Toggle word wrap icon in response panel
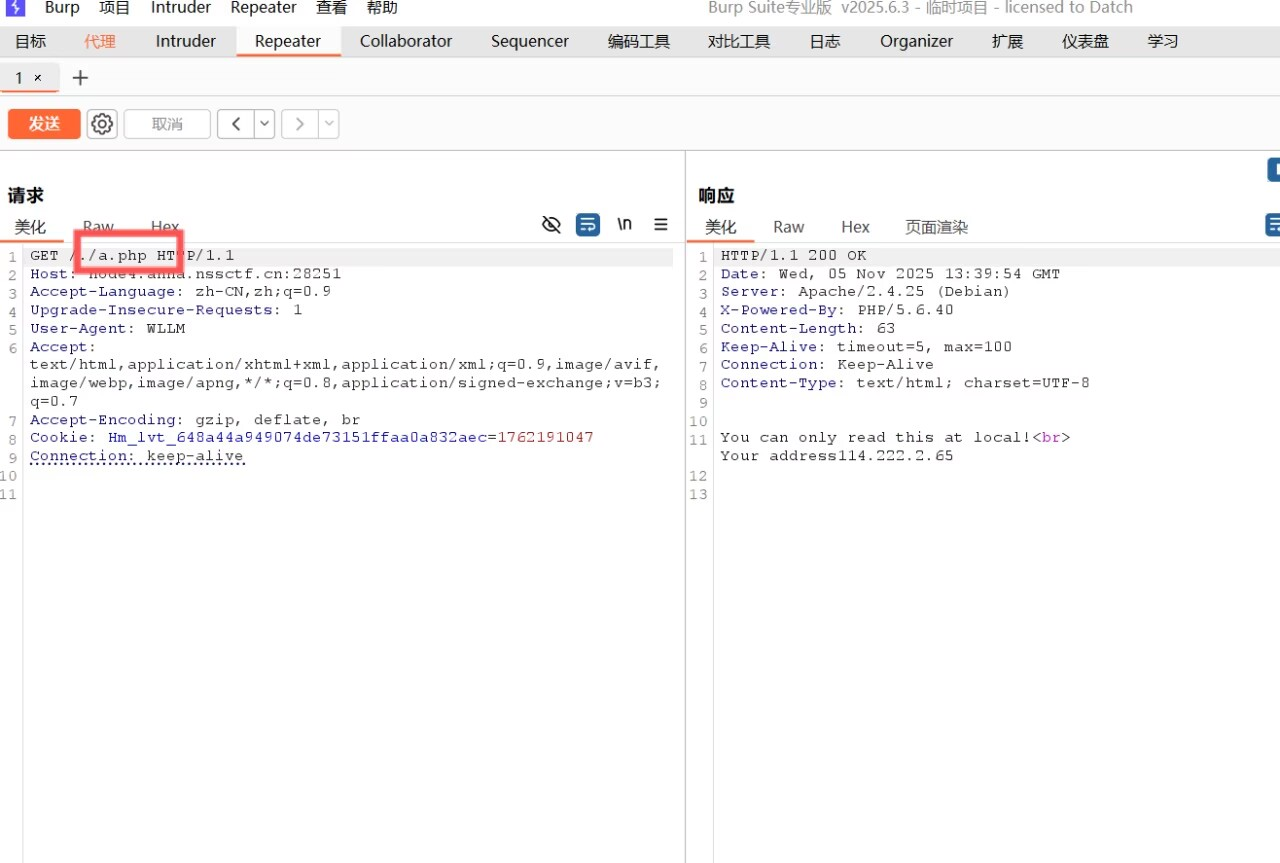1280x863 pixels. (1273, 225)
